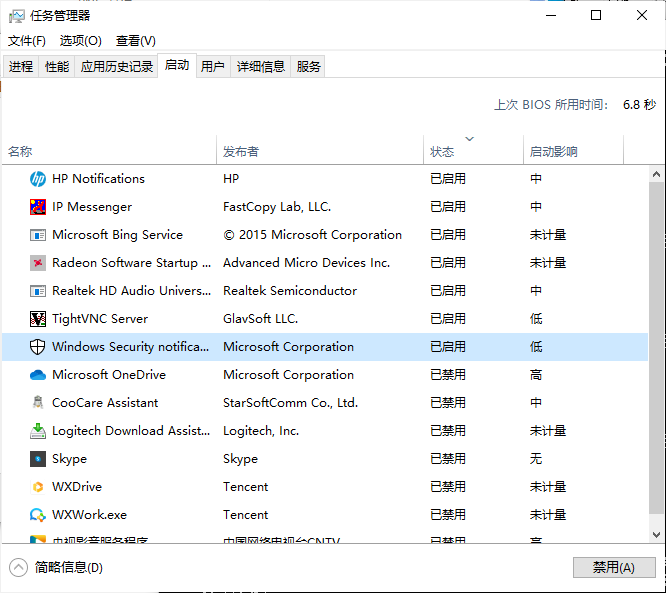Screen dimensions: 666x593
Task: Sort by the 启动影响 column header
Action: pos(573,151)
